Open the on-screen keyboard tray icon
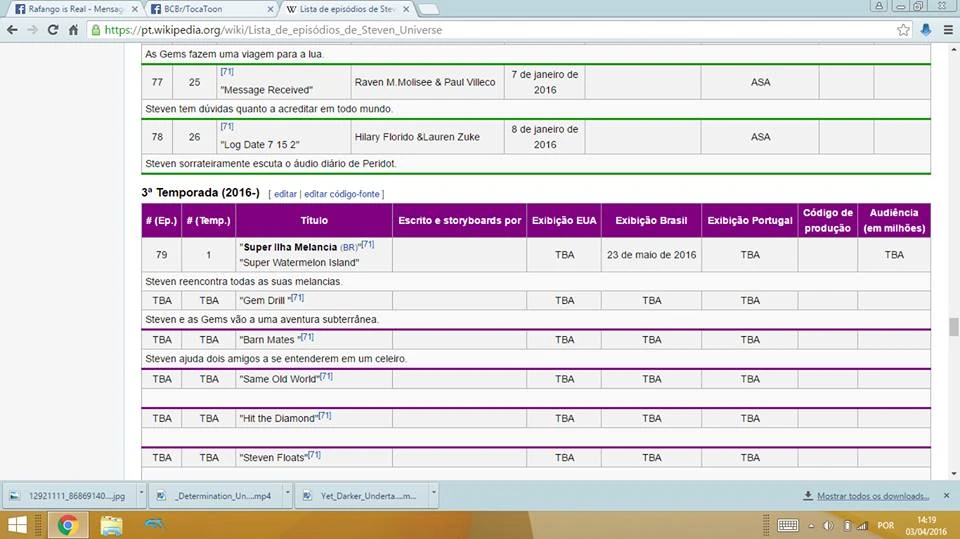960x539 pixels. [x=787, y=525]
